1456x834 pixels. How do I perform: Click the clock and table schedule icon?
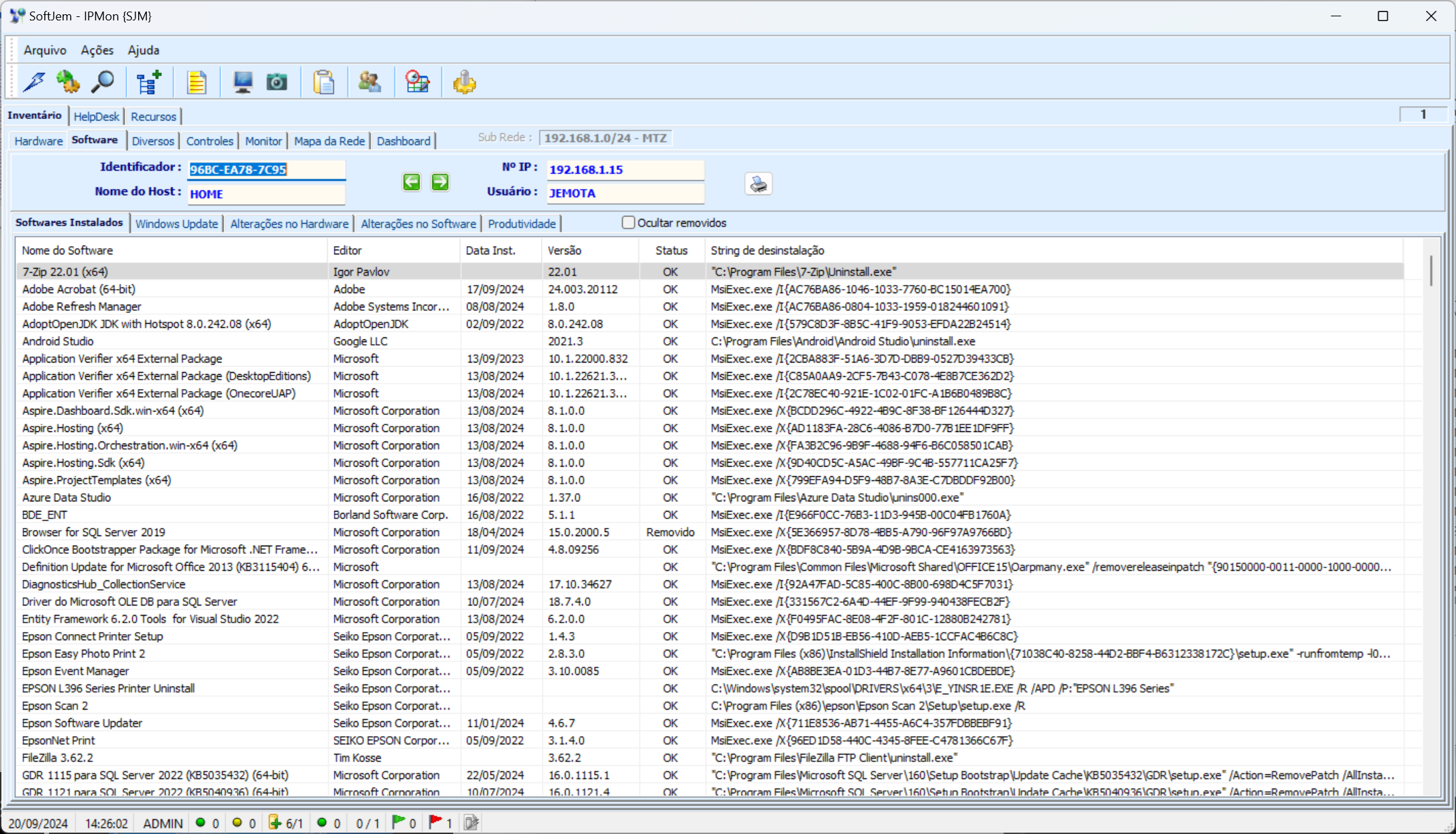point(417,82)
